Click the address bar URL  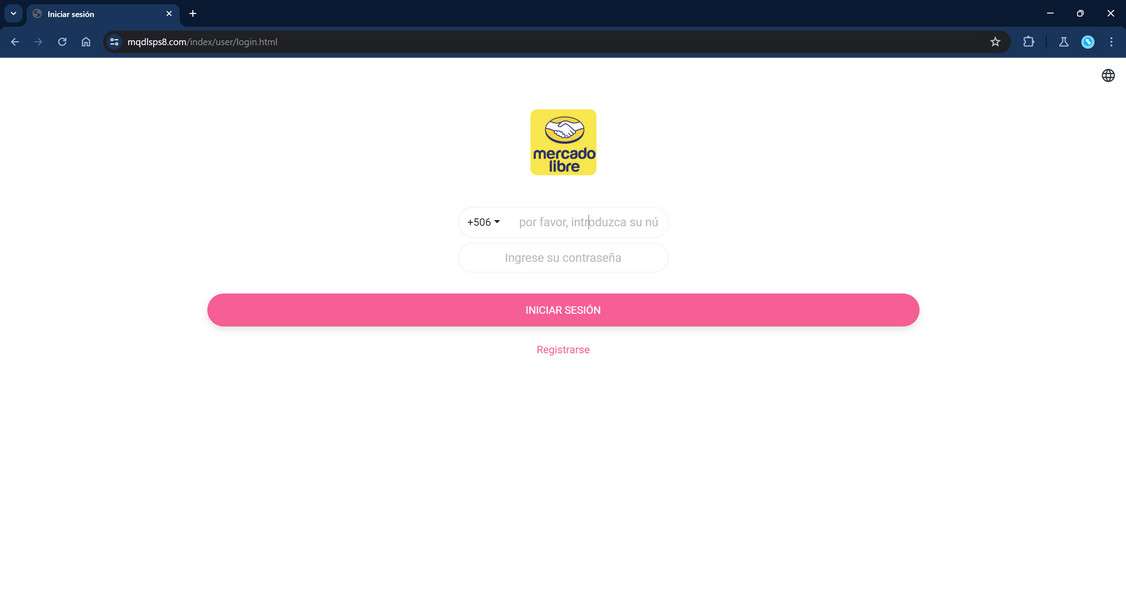click(x=200, y=41)
